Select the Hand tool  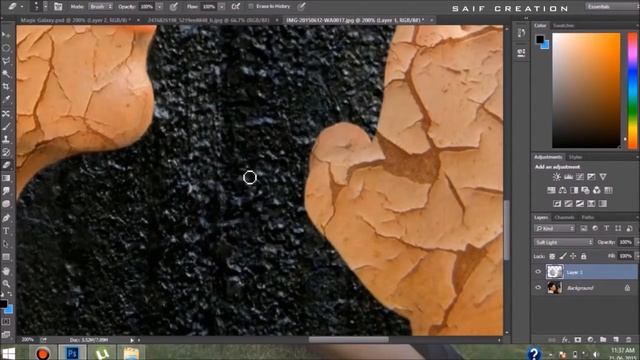6,271
